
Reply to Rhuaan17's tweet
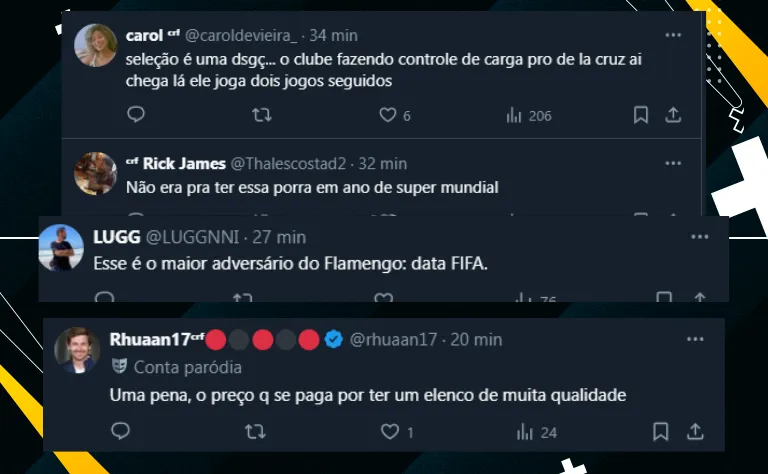click(x=120, y=431)
